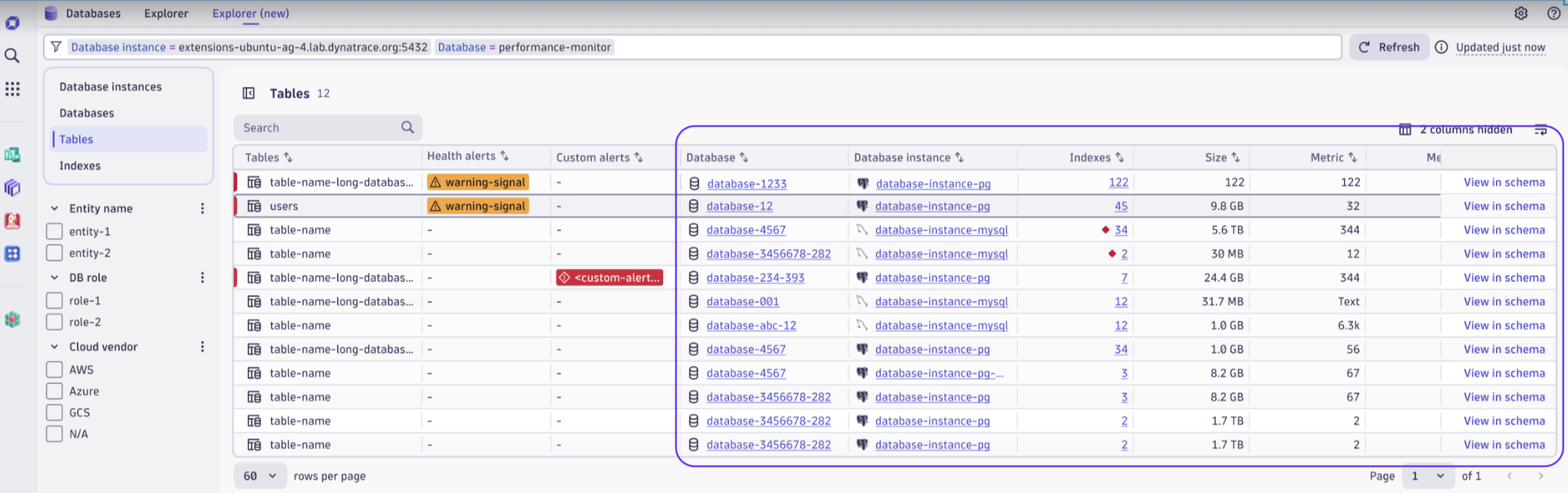Sort by Database instance column
This screenshot has height=493, width=1568.
click(x=959, y=157)
